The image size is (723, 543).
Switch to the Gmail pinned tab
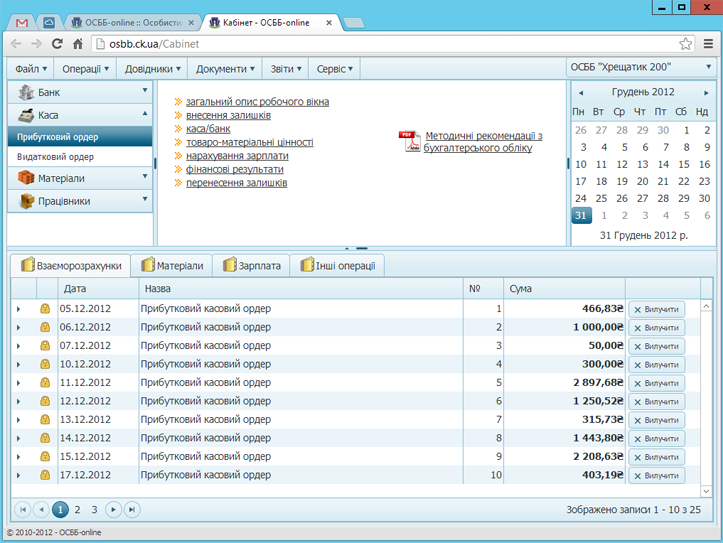[22, 21]
